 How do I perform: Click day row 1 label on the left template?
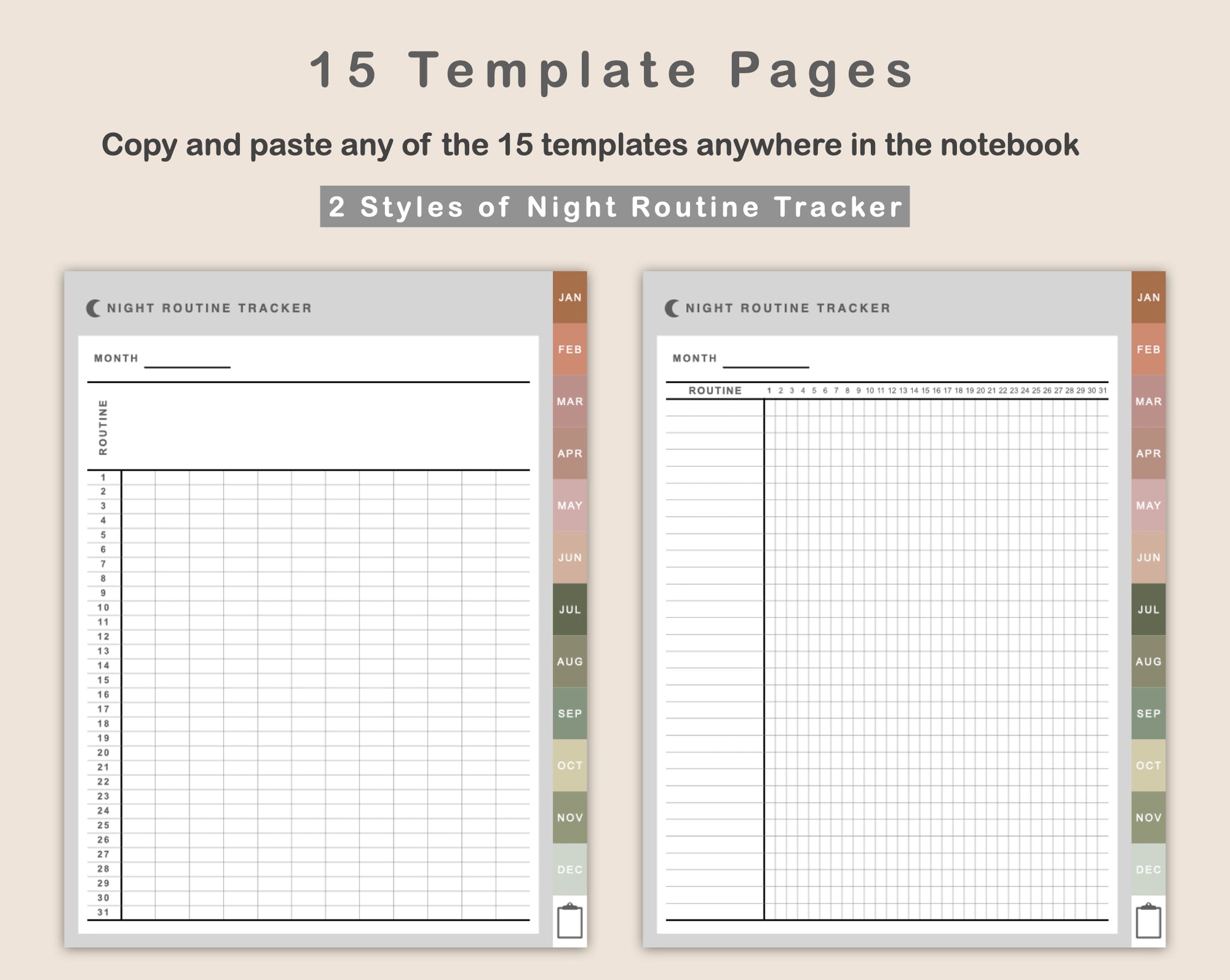[x=103, y=478]
